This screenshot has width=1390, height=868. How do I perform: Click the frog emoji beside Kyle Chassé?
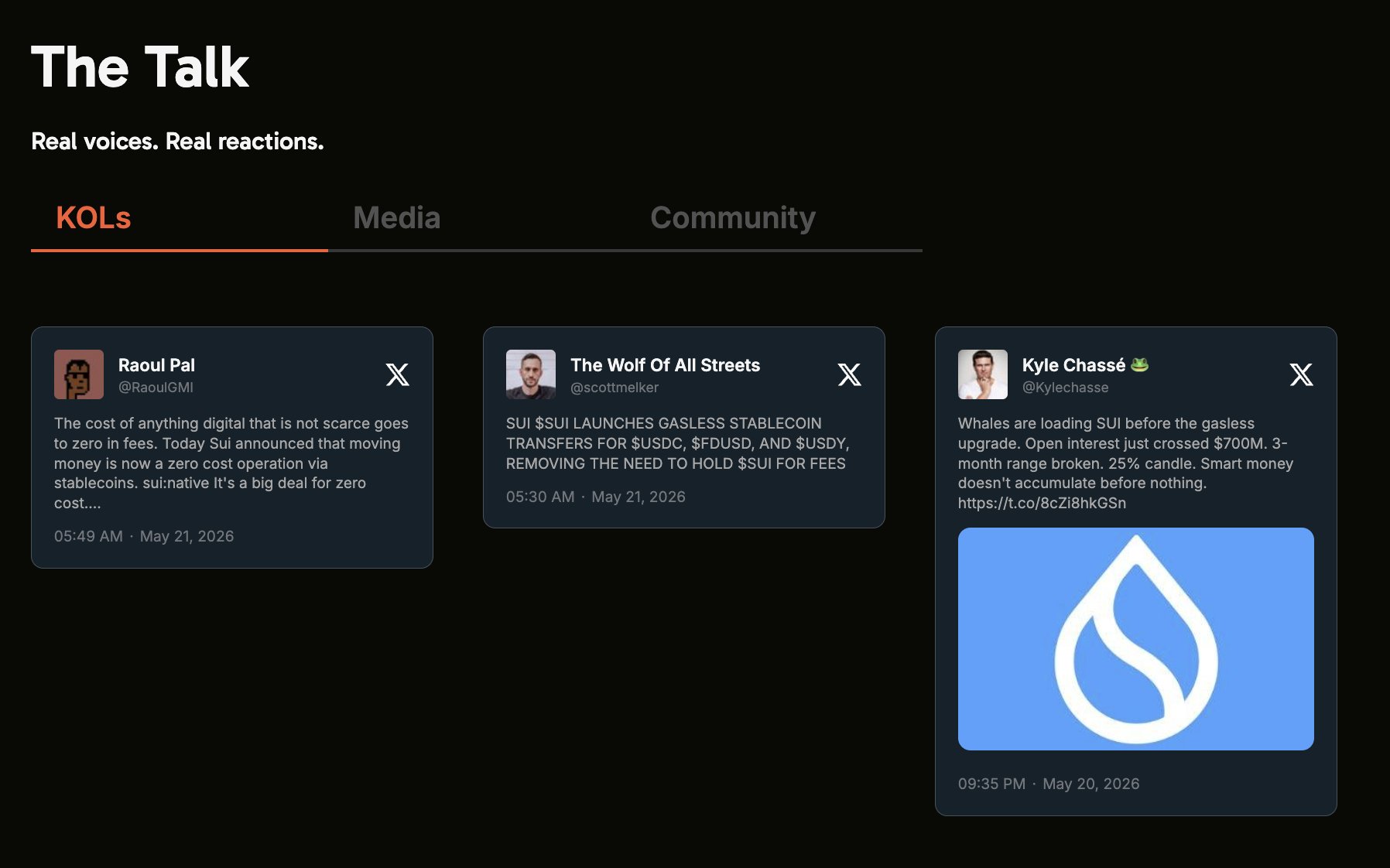(1139, 364)
